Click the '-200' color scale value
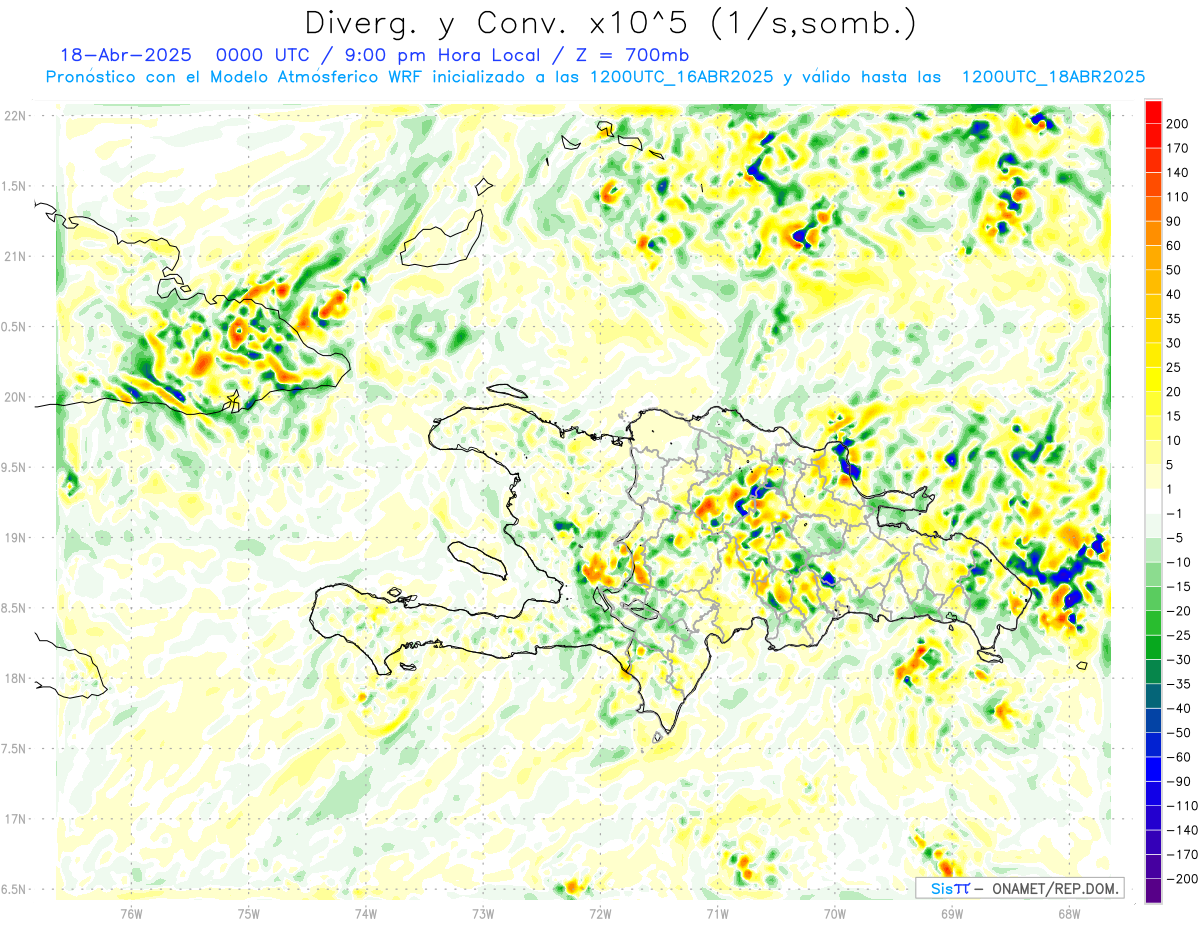1200x927 pixels. tap(1182, 879)
